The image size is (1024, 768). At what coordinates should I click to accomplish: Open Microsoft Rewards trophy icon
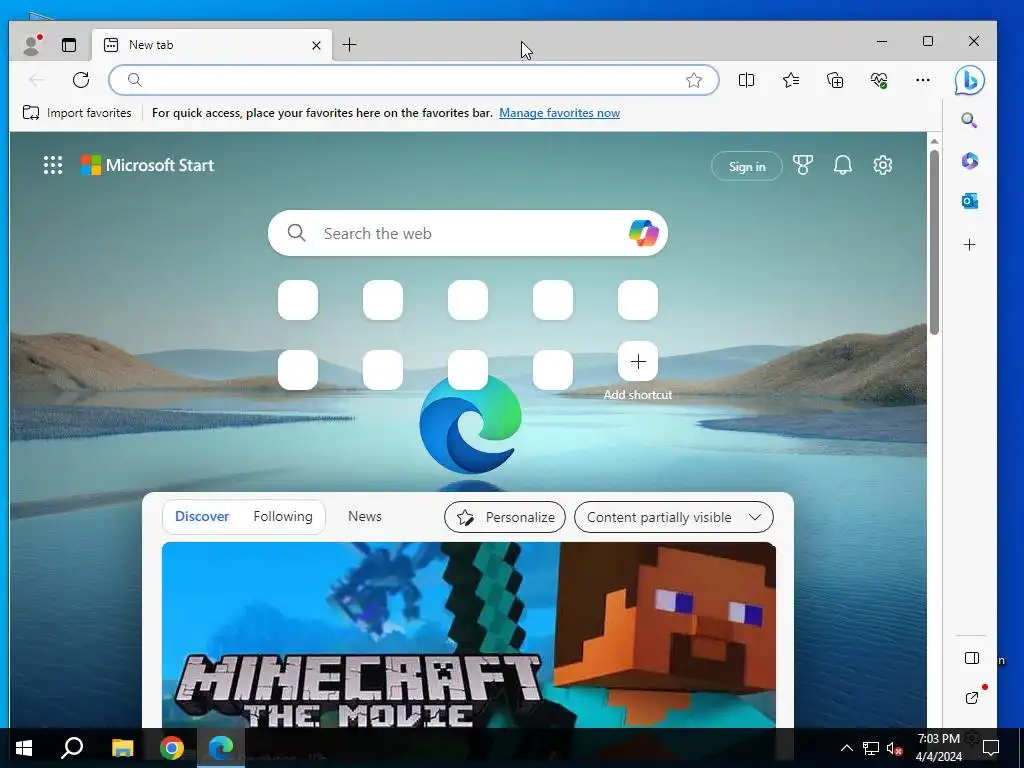(x=803, y=165)
